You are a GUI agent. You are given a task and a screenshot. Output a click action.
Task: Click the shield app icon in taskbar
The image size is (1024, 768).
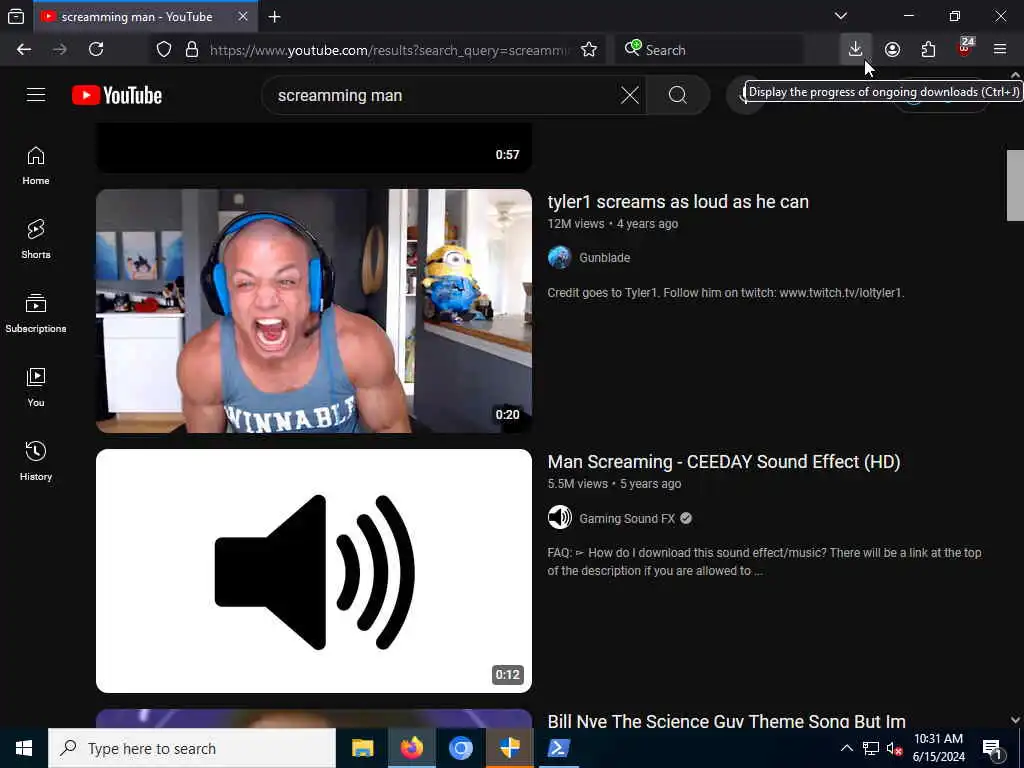[509, 748]
